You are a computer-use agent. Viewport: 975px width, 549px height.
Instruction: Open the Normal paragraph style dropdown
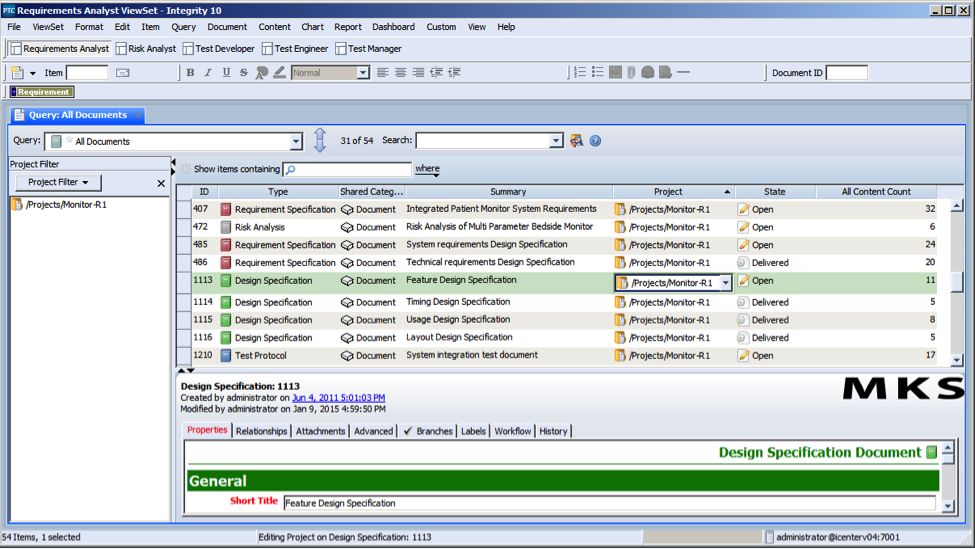[x=363, y=73]
